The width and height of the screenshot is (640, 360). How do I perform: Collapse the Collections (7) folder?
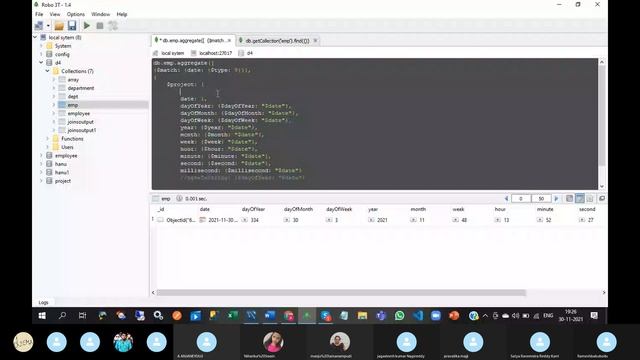tap(47, 71)
